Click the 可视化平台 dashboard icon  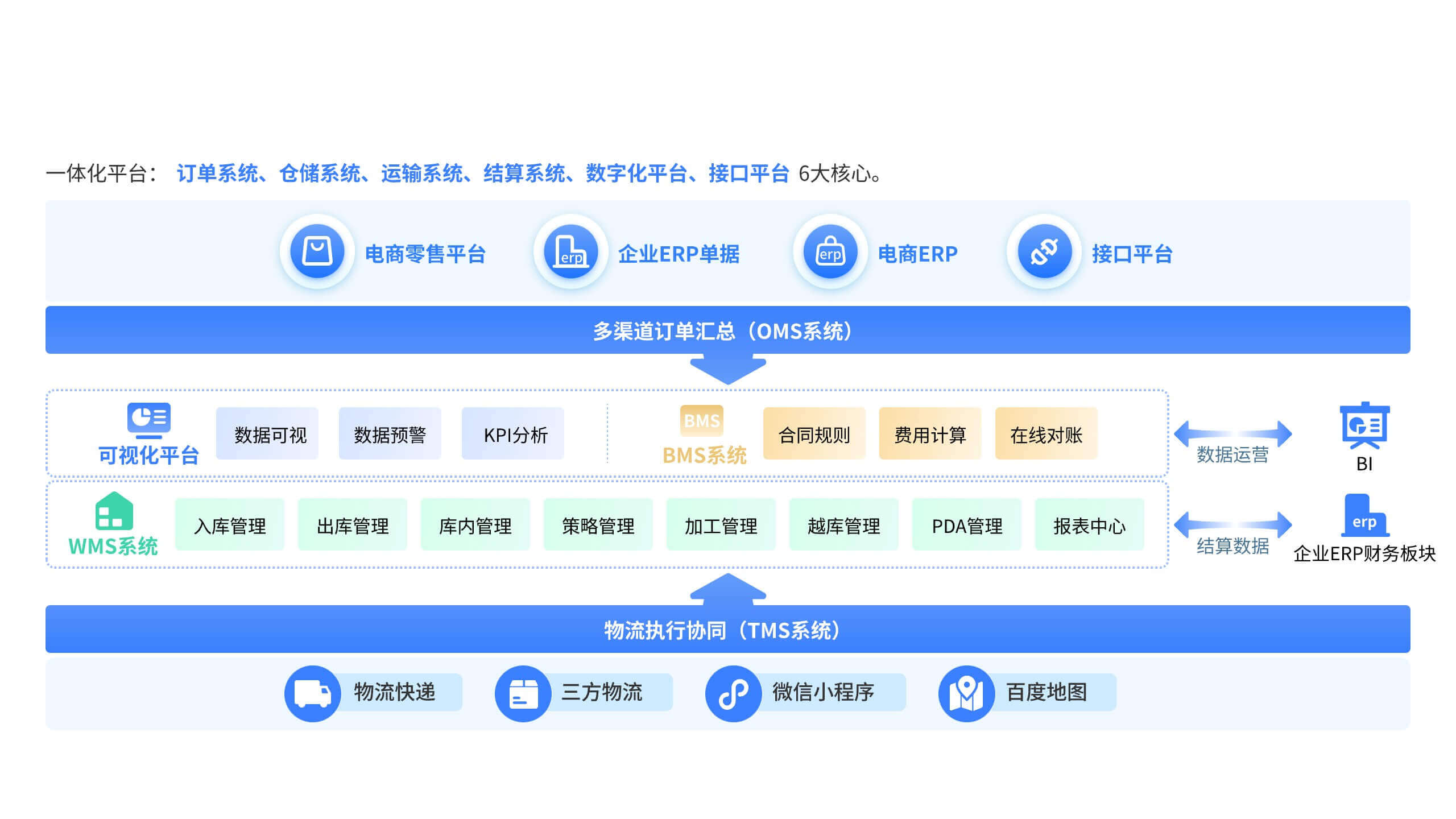point(149,420)
